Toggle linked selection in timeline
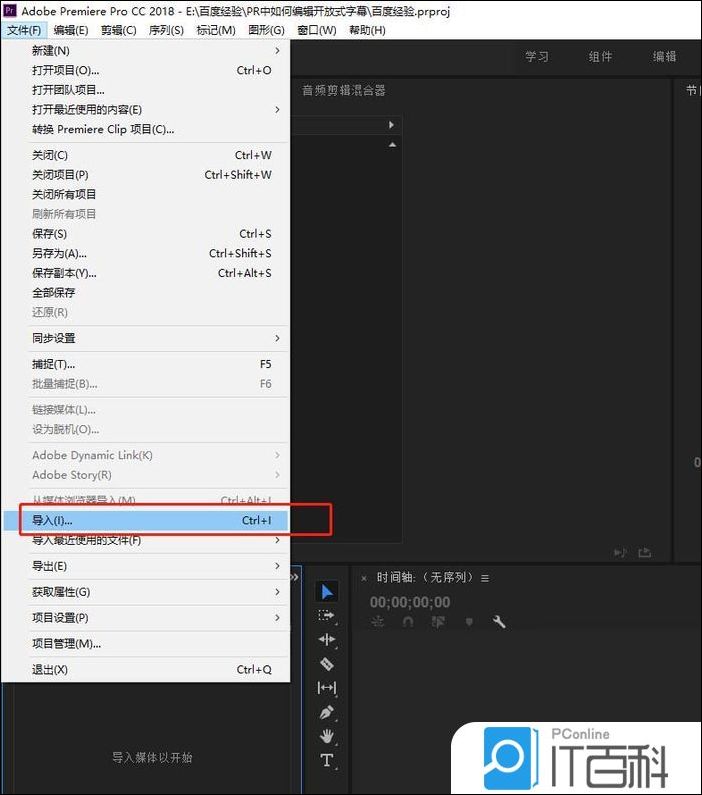The height and width of the screenshot is (795, 702). coord(438,622)
